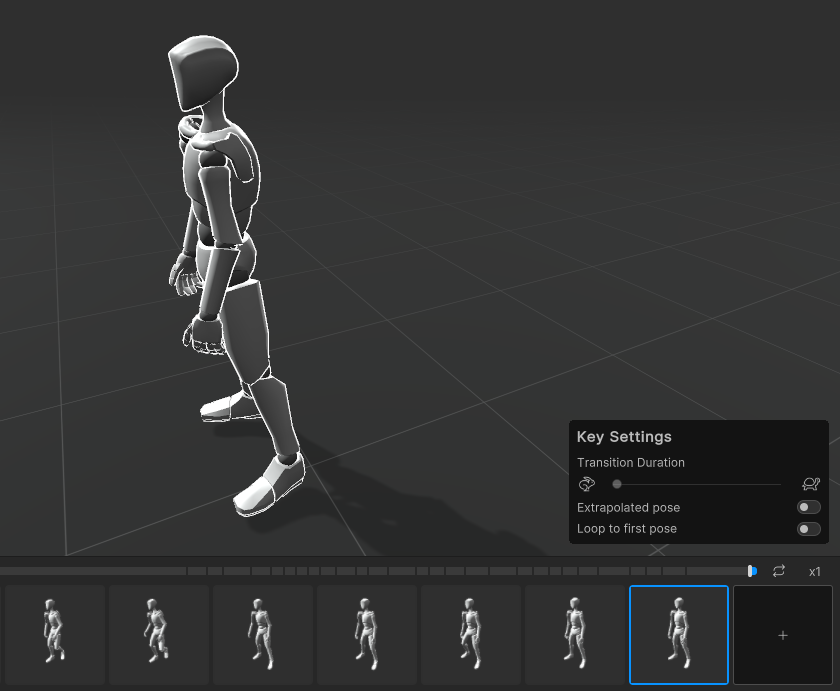This screenshot has height=691, width=840.
Task: Select the fourth pose thumbnail
Action: tap(367, 635)
